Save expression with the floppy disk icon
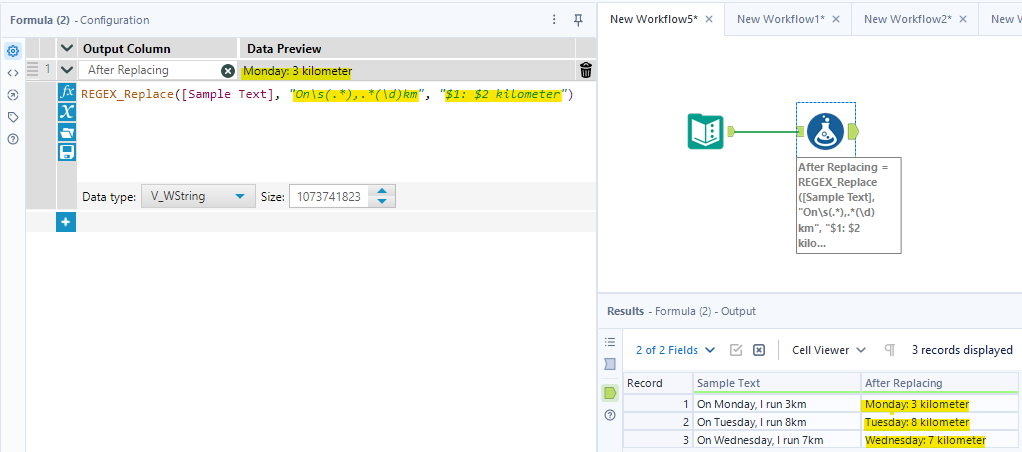Image resolution: width=1022 pixels, height=452 pixels. click(66, 152)
